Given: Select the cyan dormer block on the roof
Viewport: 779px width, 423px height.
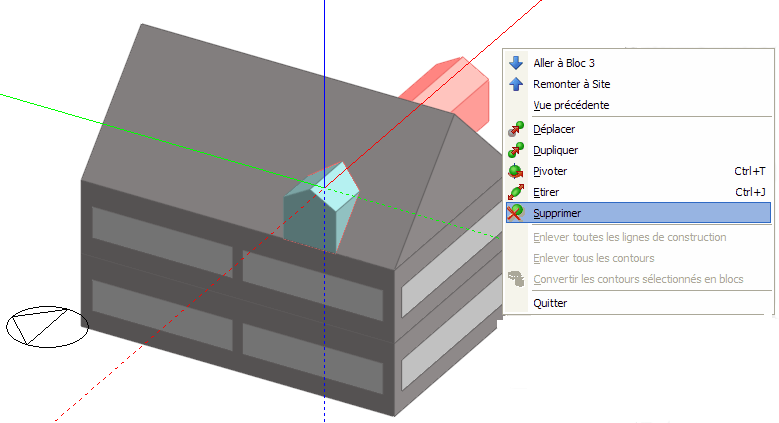Looking at the screenshot, I should pyautogui.click(x=320, y=205).
